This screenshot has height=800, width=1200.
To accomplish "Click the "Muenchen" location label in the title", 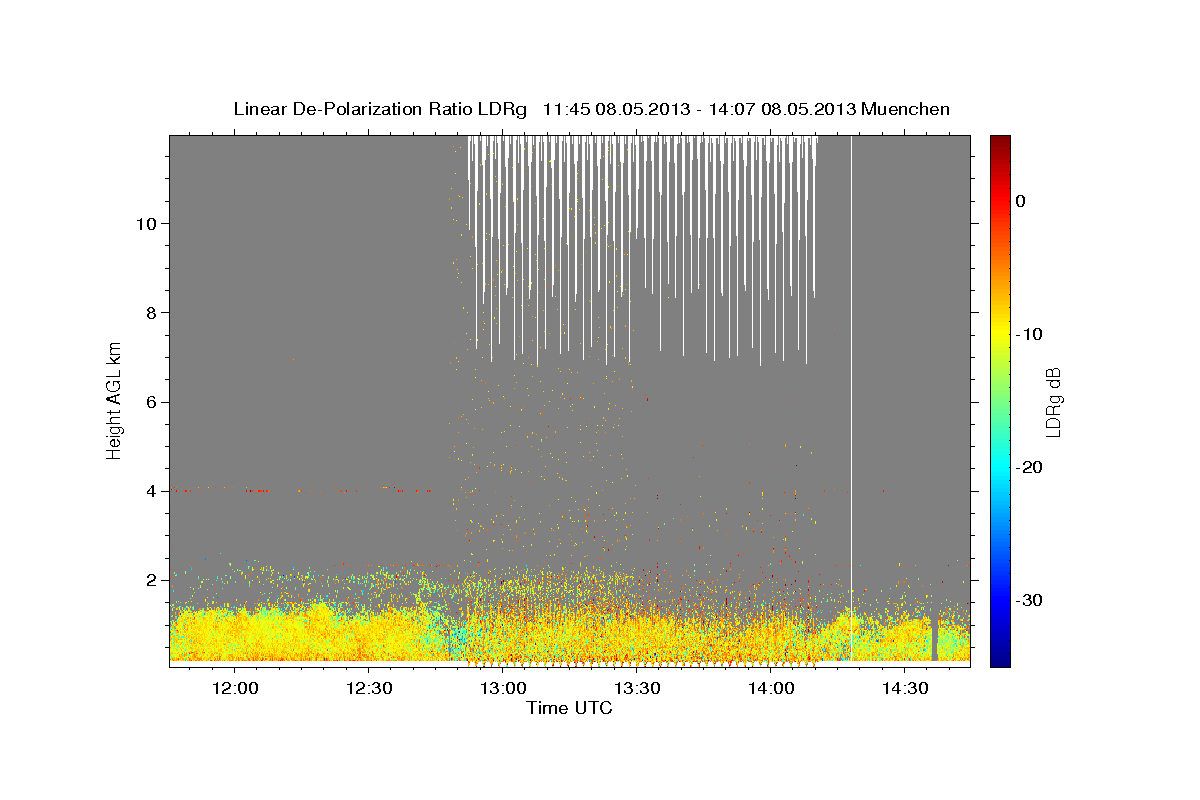I will click(906, 109).
